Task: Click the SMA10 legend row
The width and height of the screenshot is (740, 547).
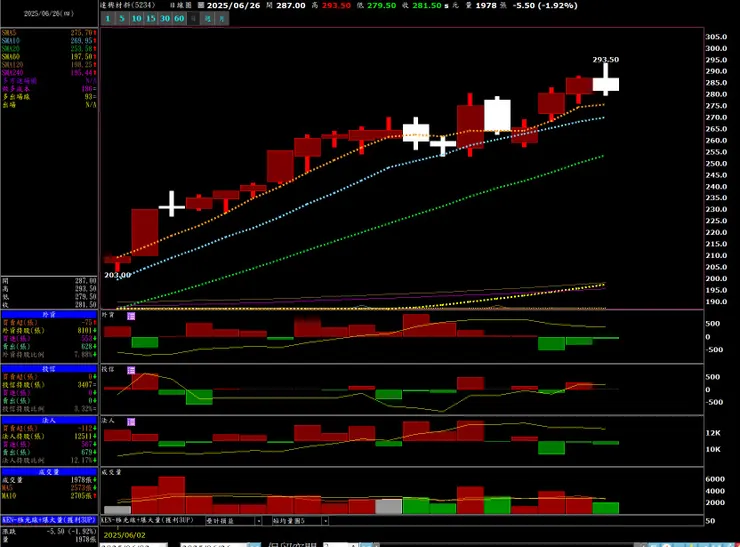Action: 49,41
